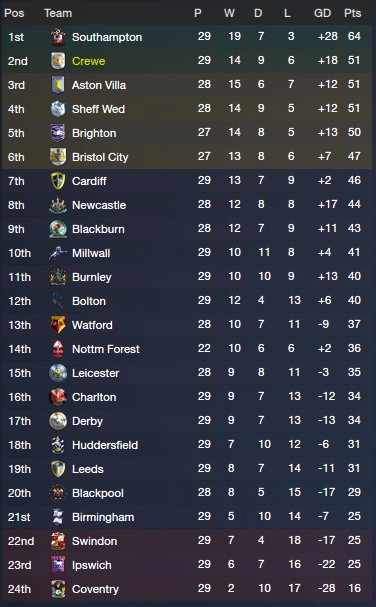Click the Watford club badge
This screenshot has width=376, height=607.
click(58, 325)
